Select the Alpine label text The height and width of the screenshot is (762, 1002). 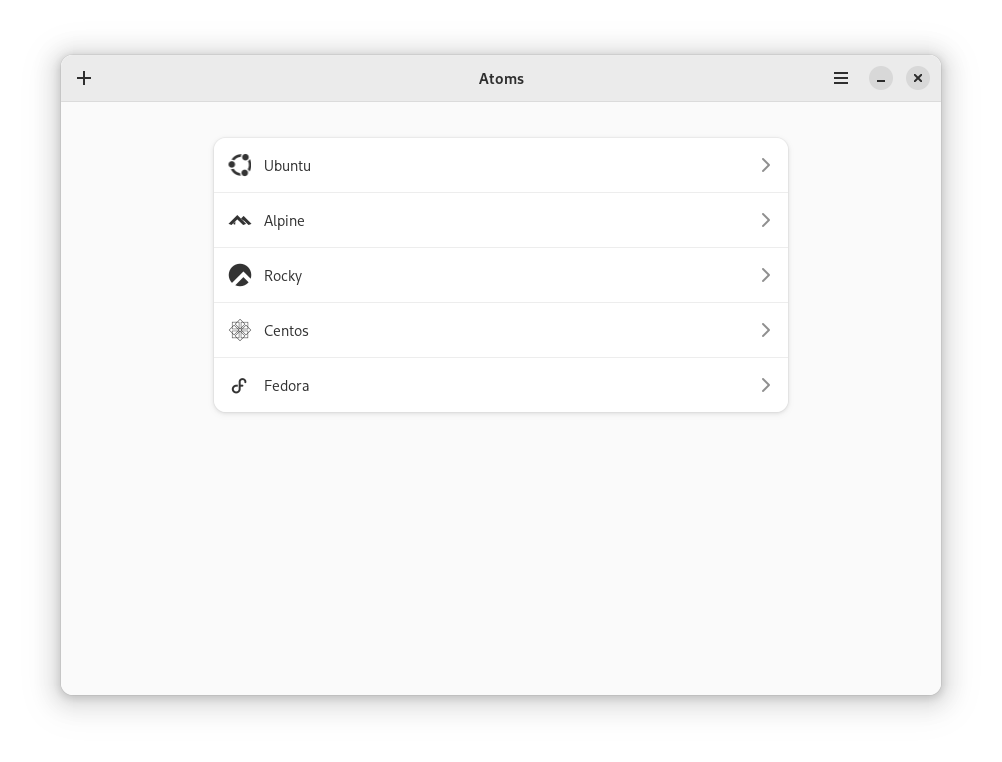click(284, 221)
